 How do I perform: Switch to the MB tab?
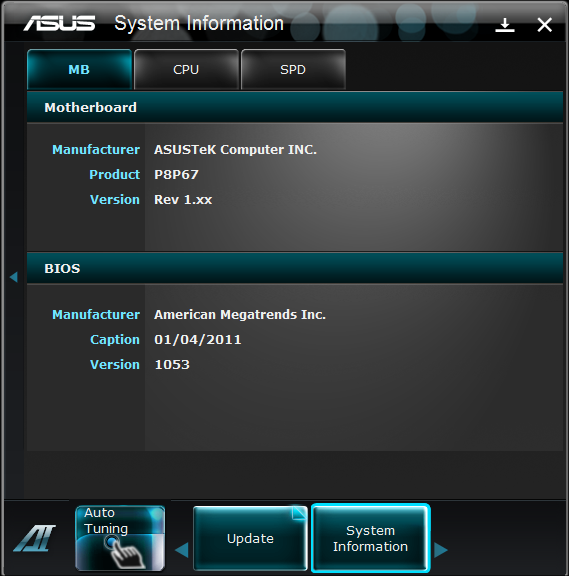tap(79, 69)
